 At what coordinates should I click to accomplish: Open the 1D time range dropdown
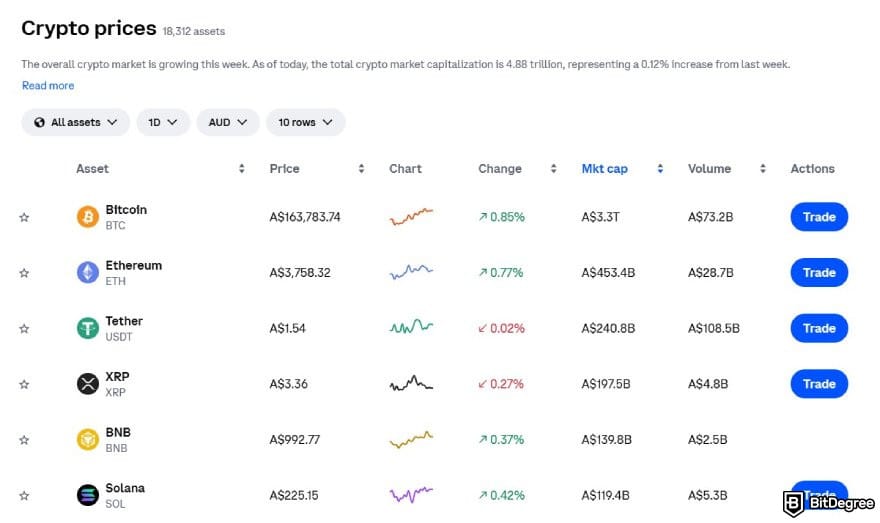point(163,122)
